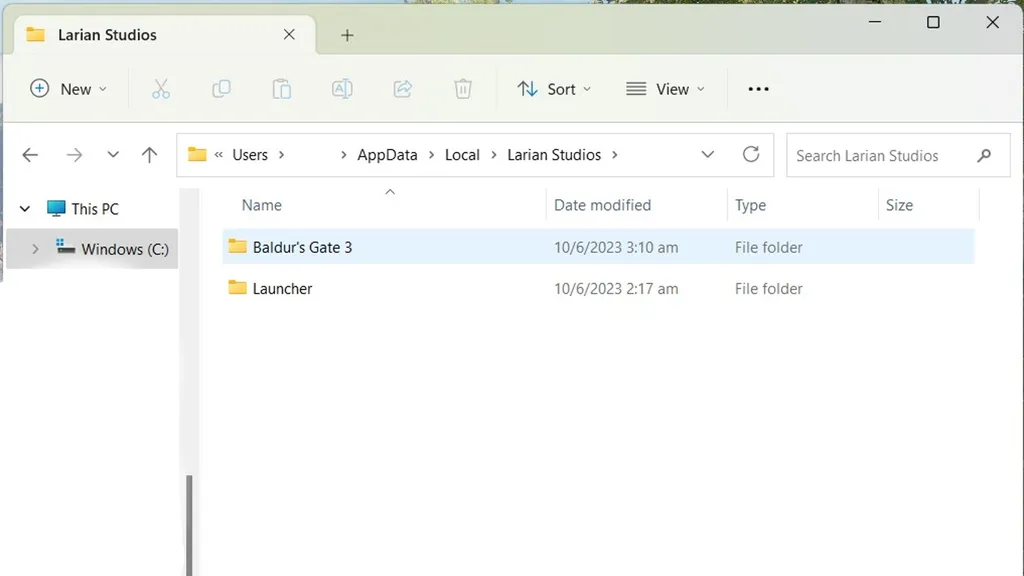Click the address bar folder icon
The height and width of the screenshot is (576, 1024).
[x=197, y=154]
